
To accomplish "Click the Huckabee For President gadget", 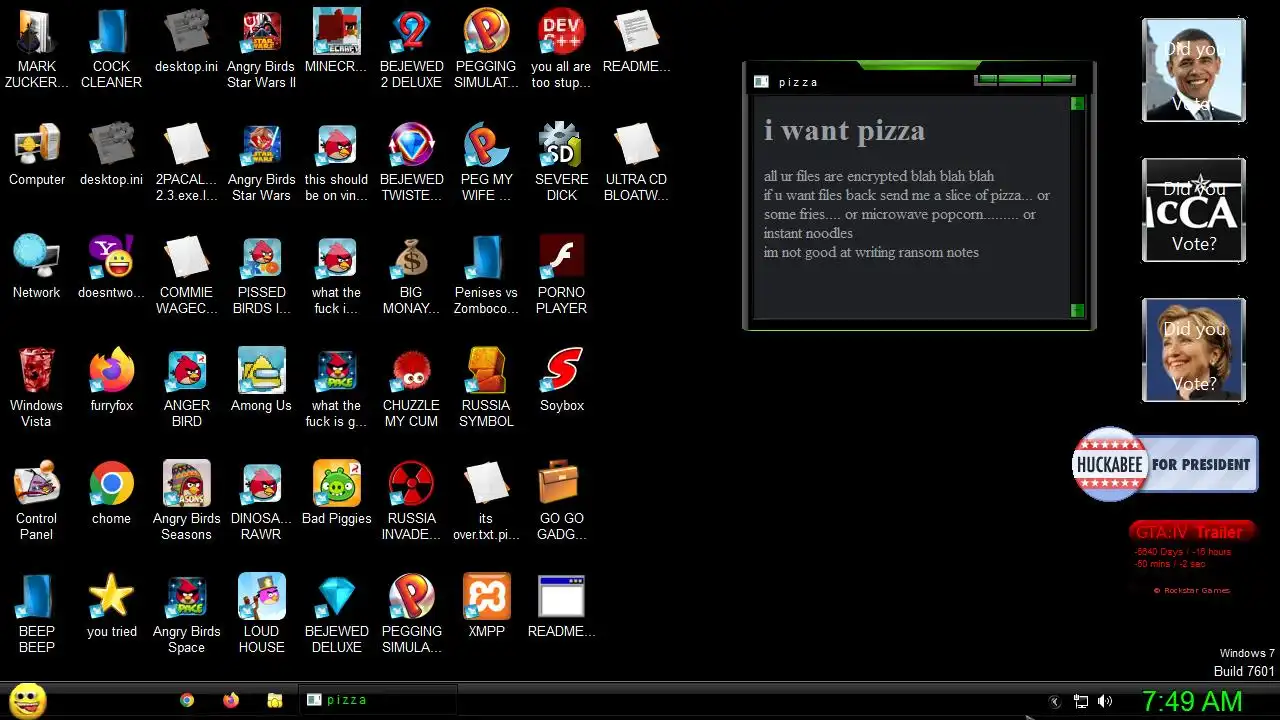I will [x=1164, y=464].
